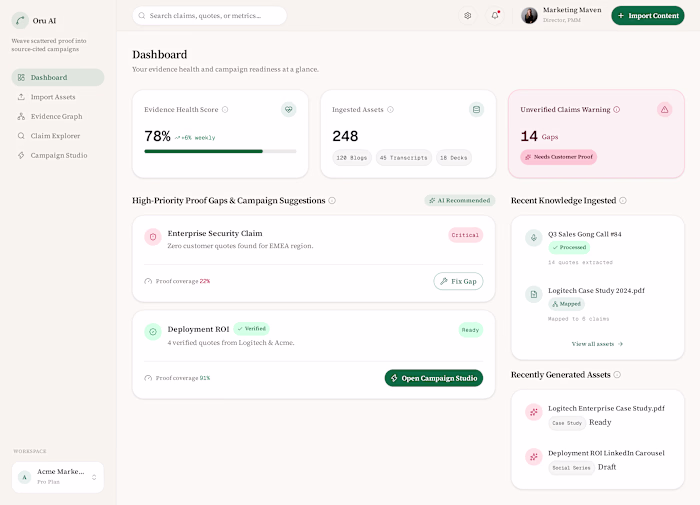Click the Unverified Claims warning triangle icon
The height and width of the screenshot is (505, 700).
click(x=664, y=109)
